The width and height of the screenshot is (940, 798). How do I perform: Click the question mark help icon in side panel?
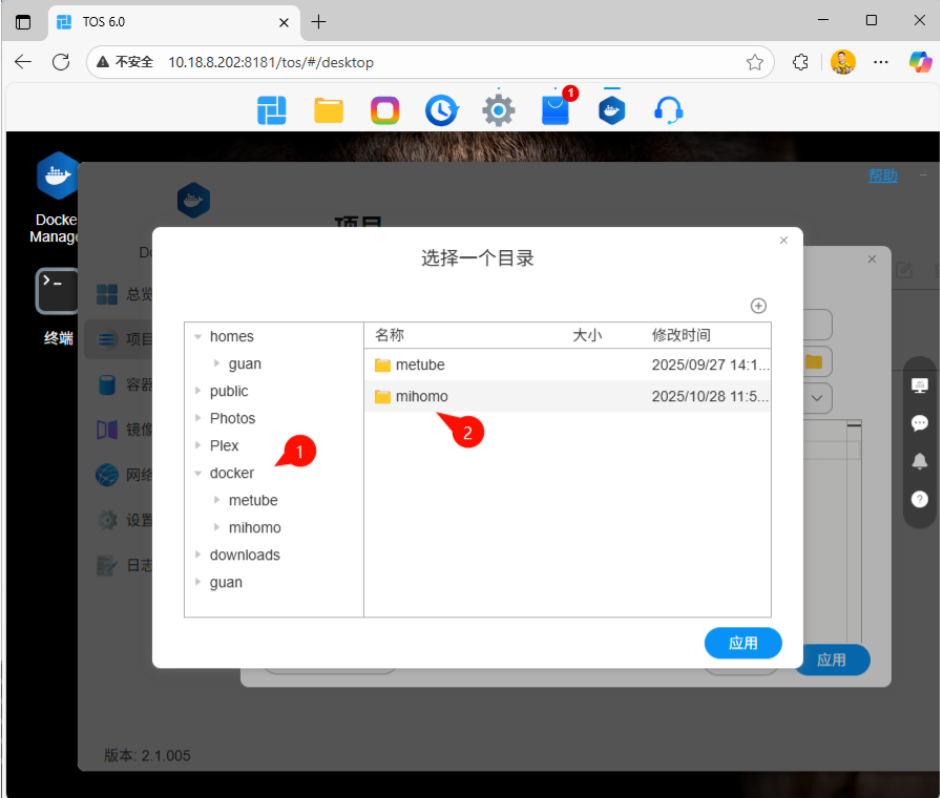point(920,499)
